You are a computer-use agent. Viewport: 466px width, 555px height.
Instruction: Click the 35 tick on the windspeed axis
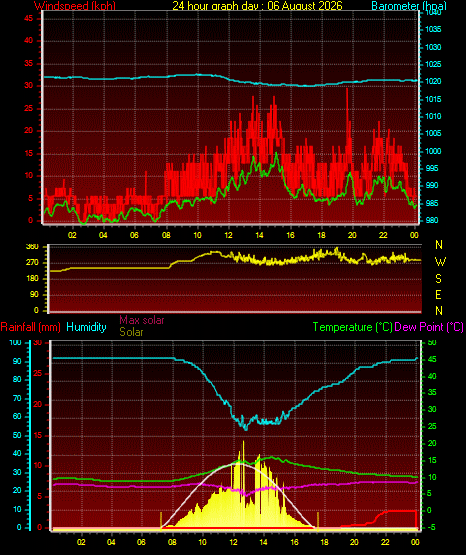click(x=28, y=64)
